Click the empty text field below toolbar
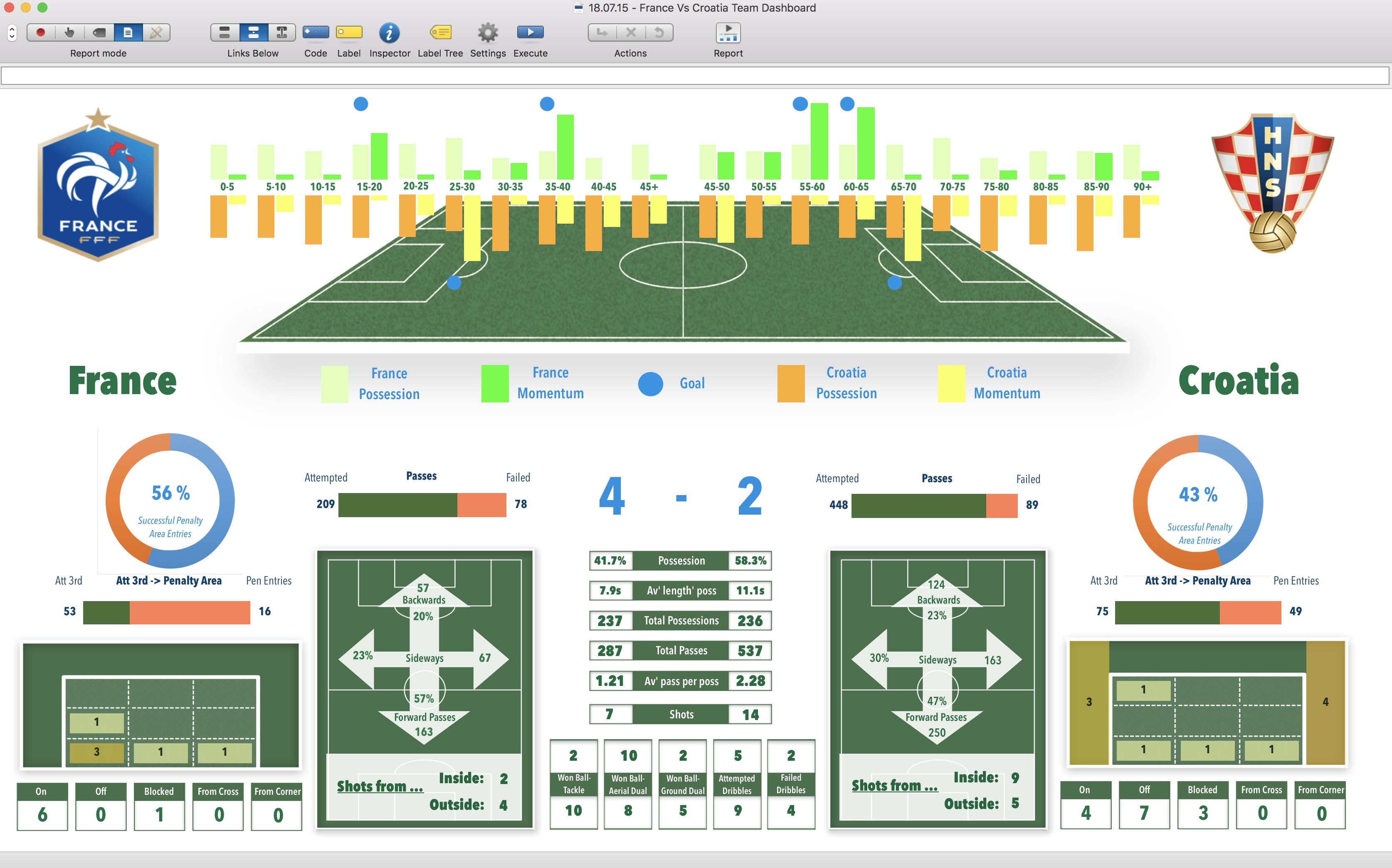 (x=695, y=76)
